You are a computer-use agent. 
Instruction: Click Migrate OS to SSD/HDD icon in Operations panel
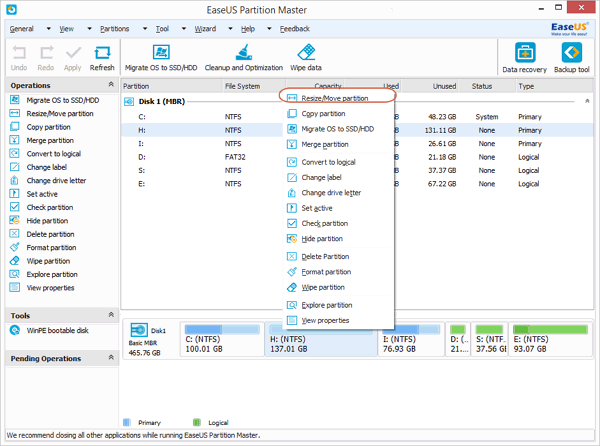coord(15,100)
